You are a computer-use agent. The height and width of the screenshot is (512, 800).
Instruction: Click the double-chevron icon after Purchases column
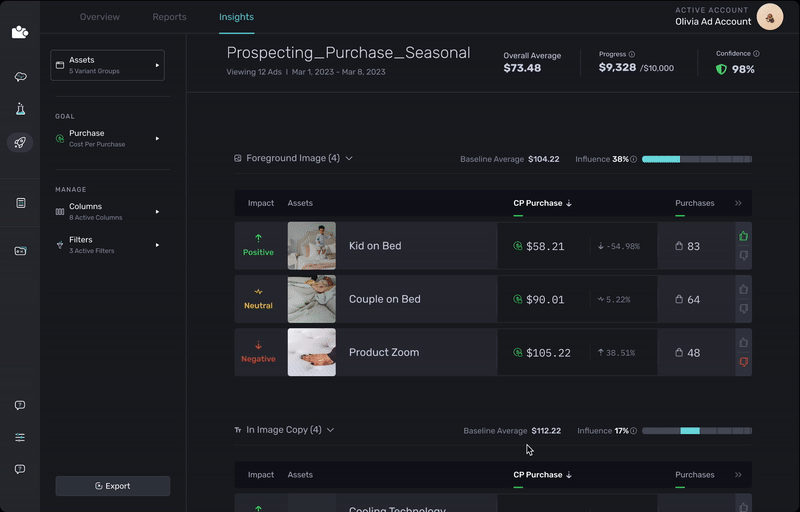(x=738, y=203)
